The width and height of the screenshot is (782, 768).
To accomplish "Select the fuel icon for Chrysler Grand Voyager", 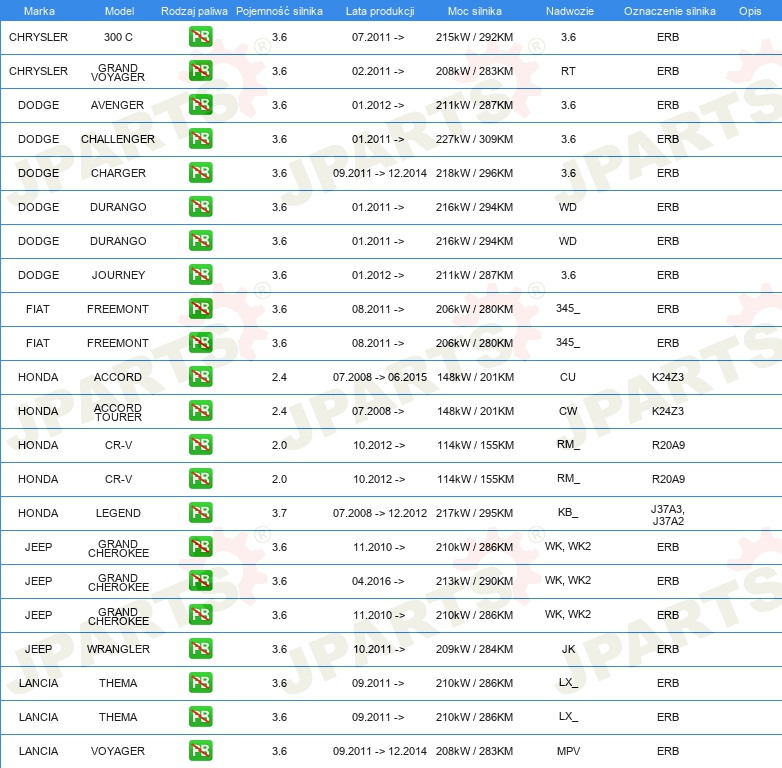I will click(x=200, y=71).
